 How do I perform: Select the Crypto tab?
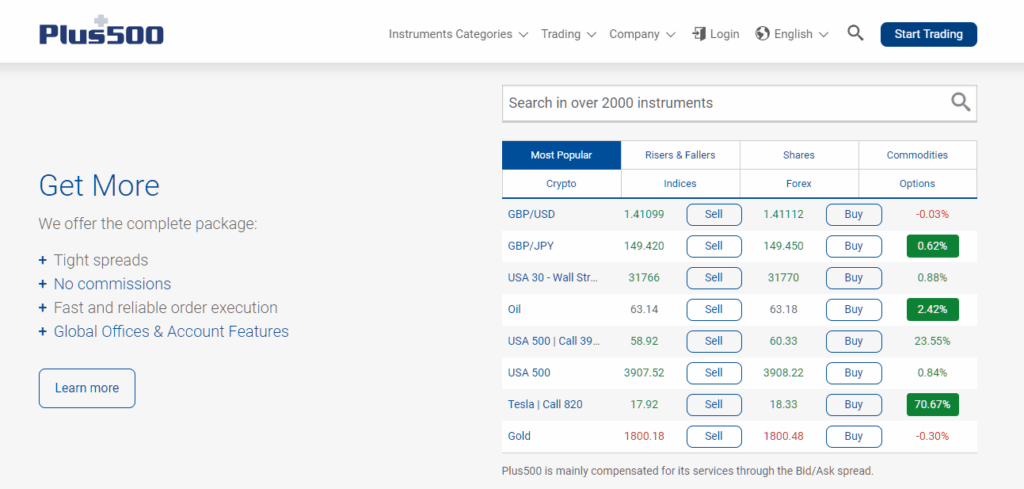(x=561, y=184)
